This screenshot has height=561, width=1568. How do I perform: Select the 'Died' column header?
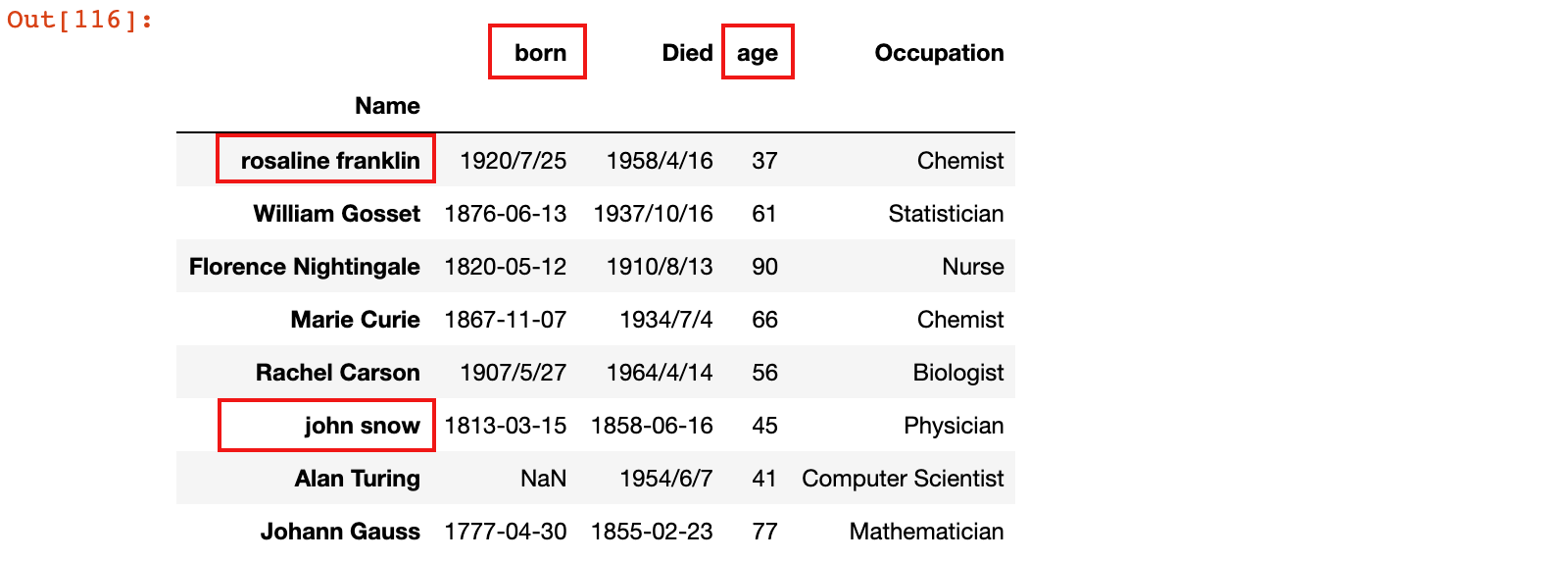point(687,53)
